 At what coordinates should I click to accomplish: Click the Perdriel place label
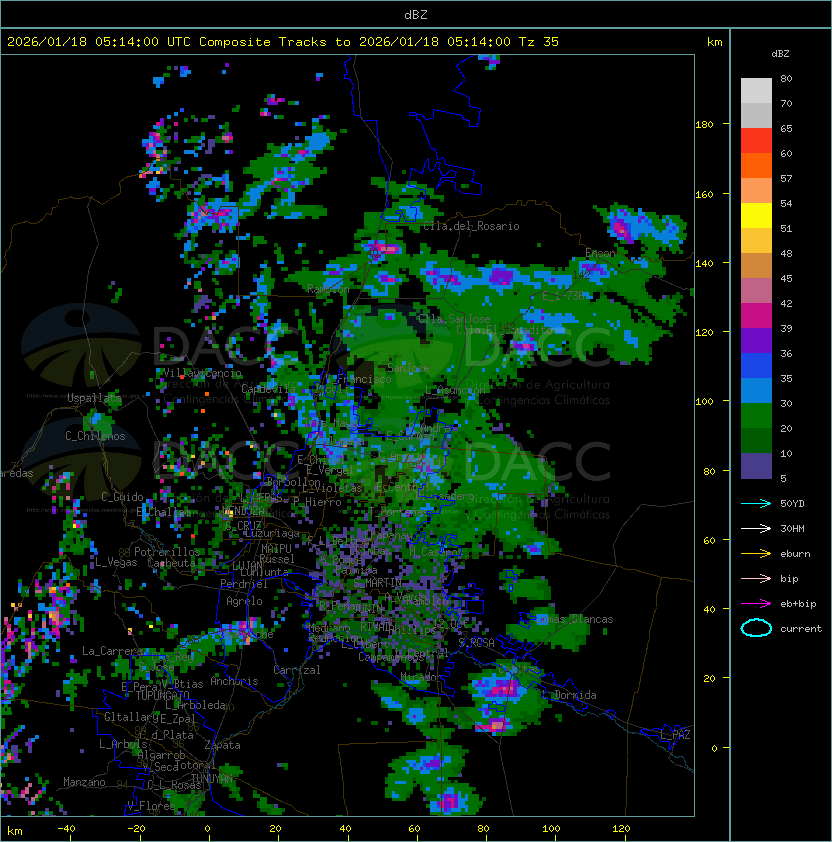244,584
